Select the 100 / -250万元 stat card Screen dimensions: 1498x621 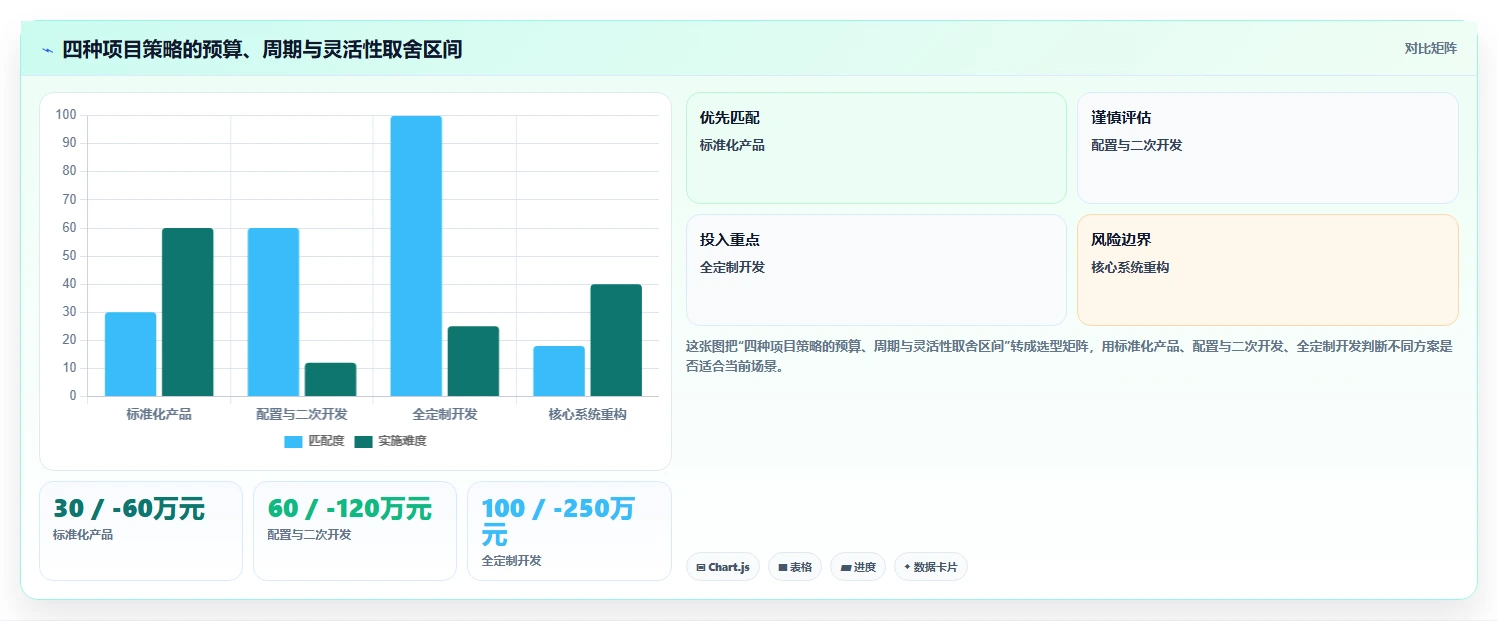tap(569, 531)
